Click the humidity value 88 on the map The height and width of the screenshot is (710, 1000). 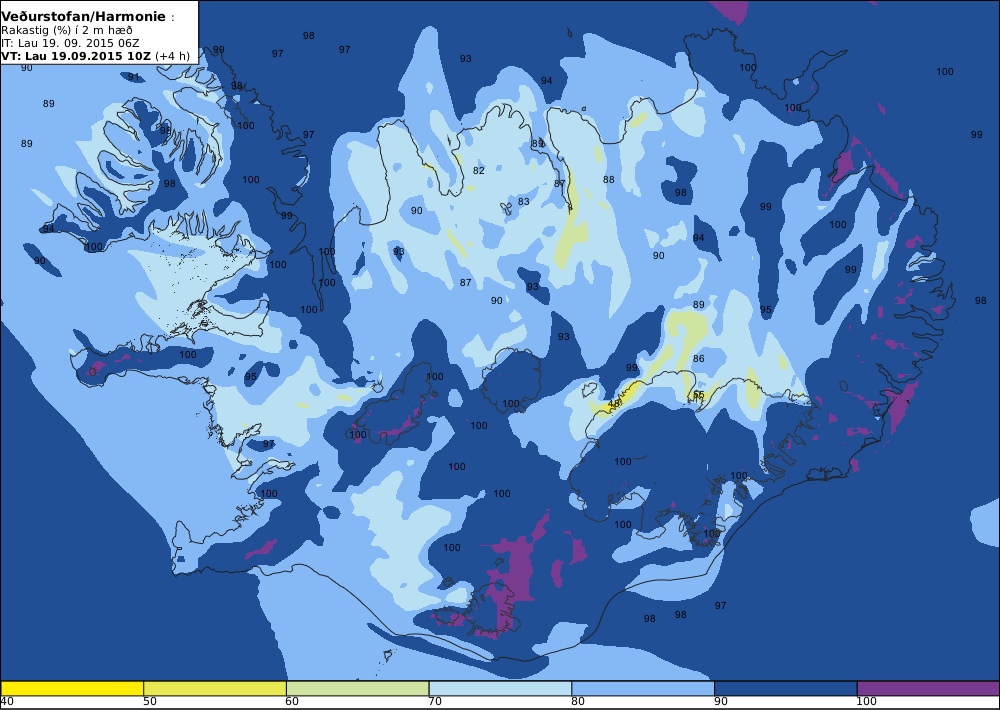tap(608, 180)
